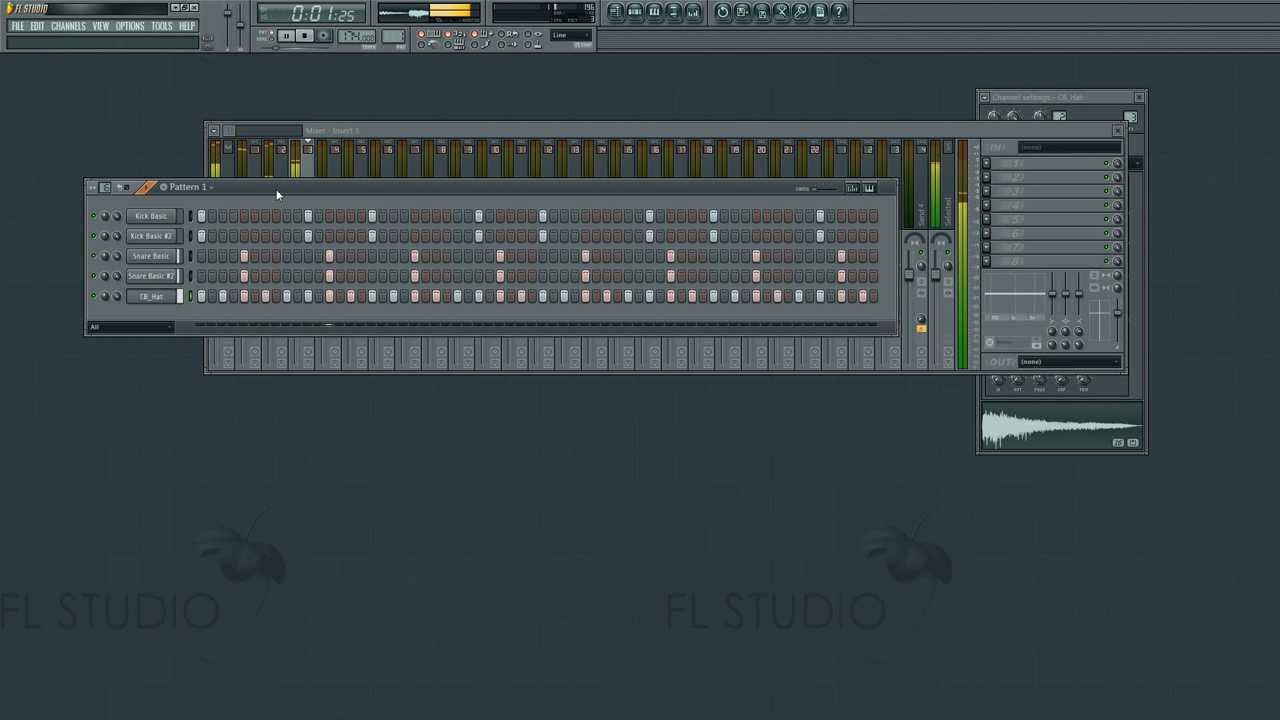
Task: Click the one-click recording microphone icon
Action: (801, 12)
